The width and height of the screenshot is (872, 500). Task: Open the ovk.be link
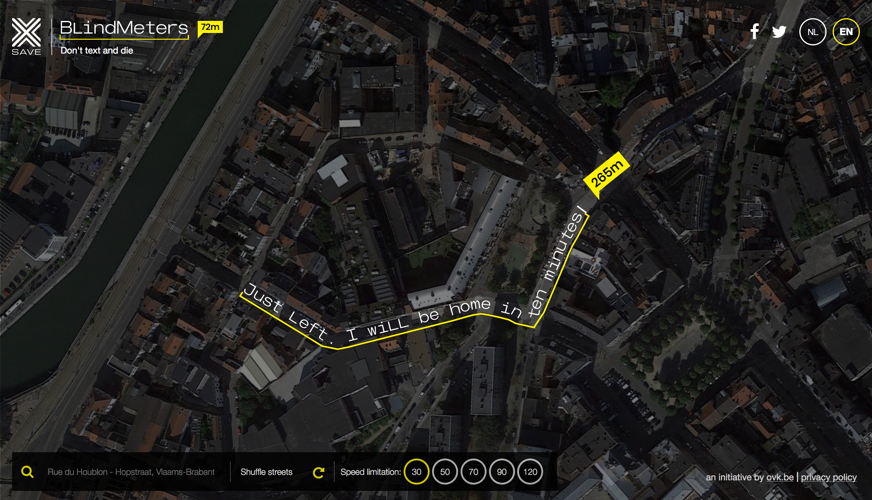[780, 477]
